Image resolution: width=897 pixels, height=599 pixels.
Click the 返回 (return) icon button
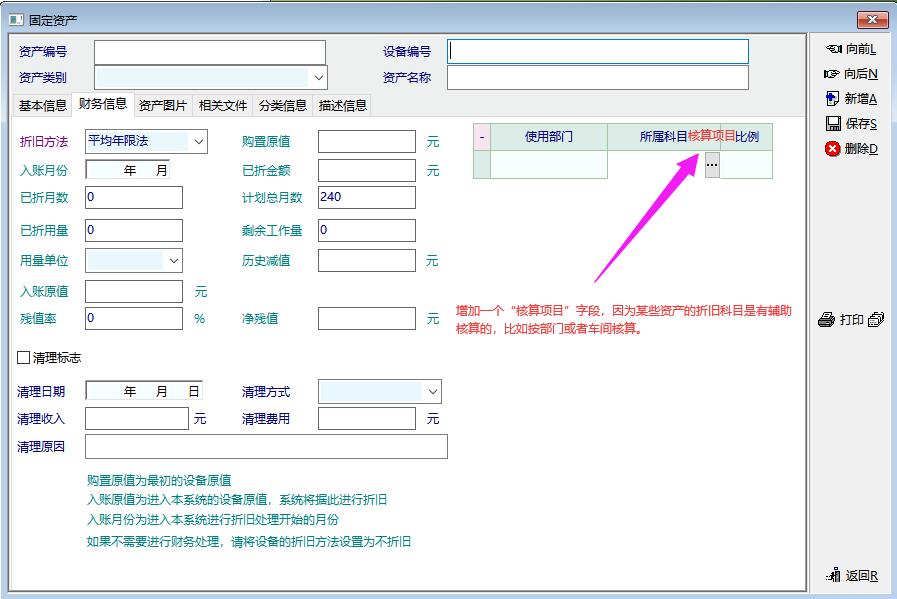point(852,575)
